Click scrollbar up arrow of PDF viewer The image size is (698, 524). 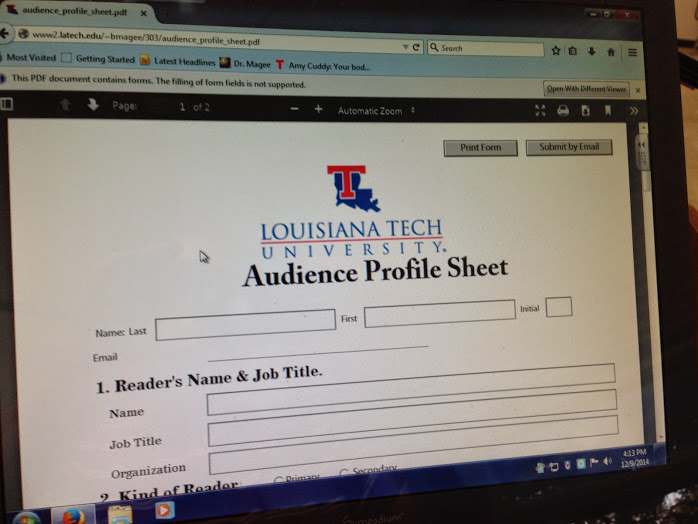point(643,128)
